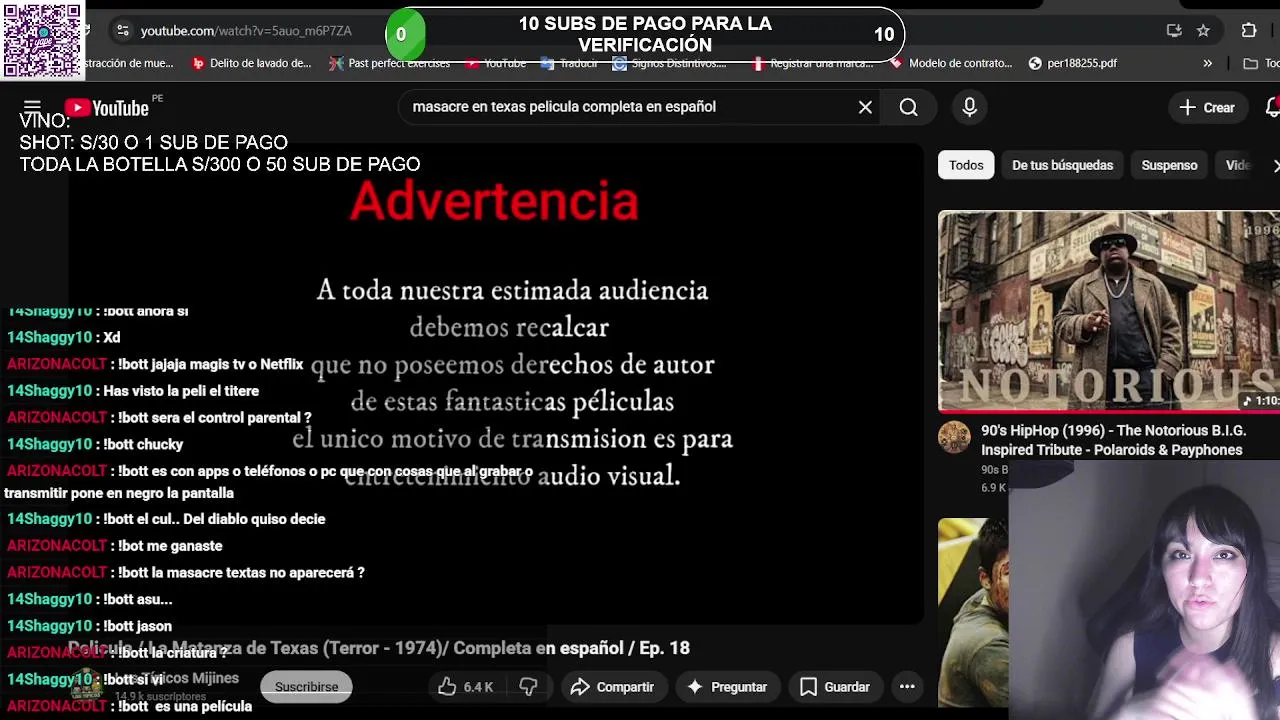The height and width of the screenshot is (720, 1280).
Task: Open site info icon in address bar
Action: point(122,31)
